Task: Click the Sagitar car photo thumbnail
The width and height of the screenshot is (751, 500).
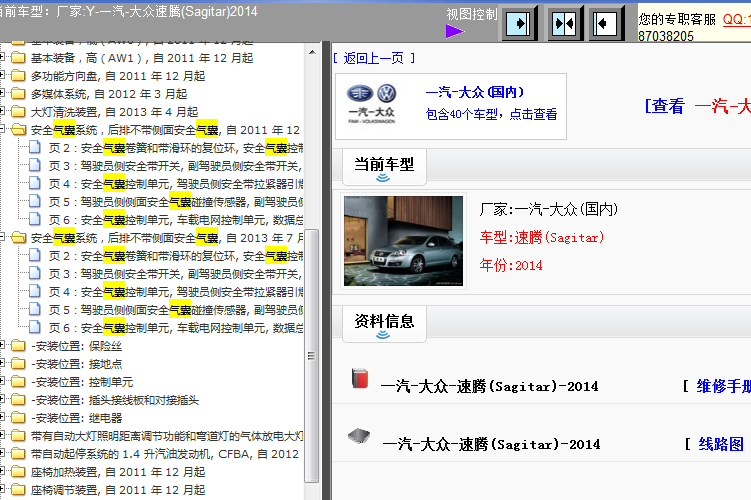Action: 403,241
